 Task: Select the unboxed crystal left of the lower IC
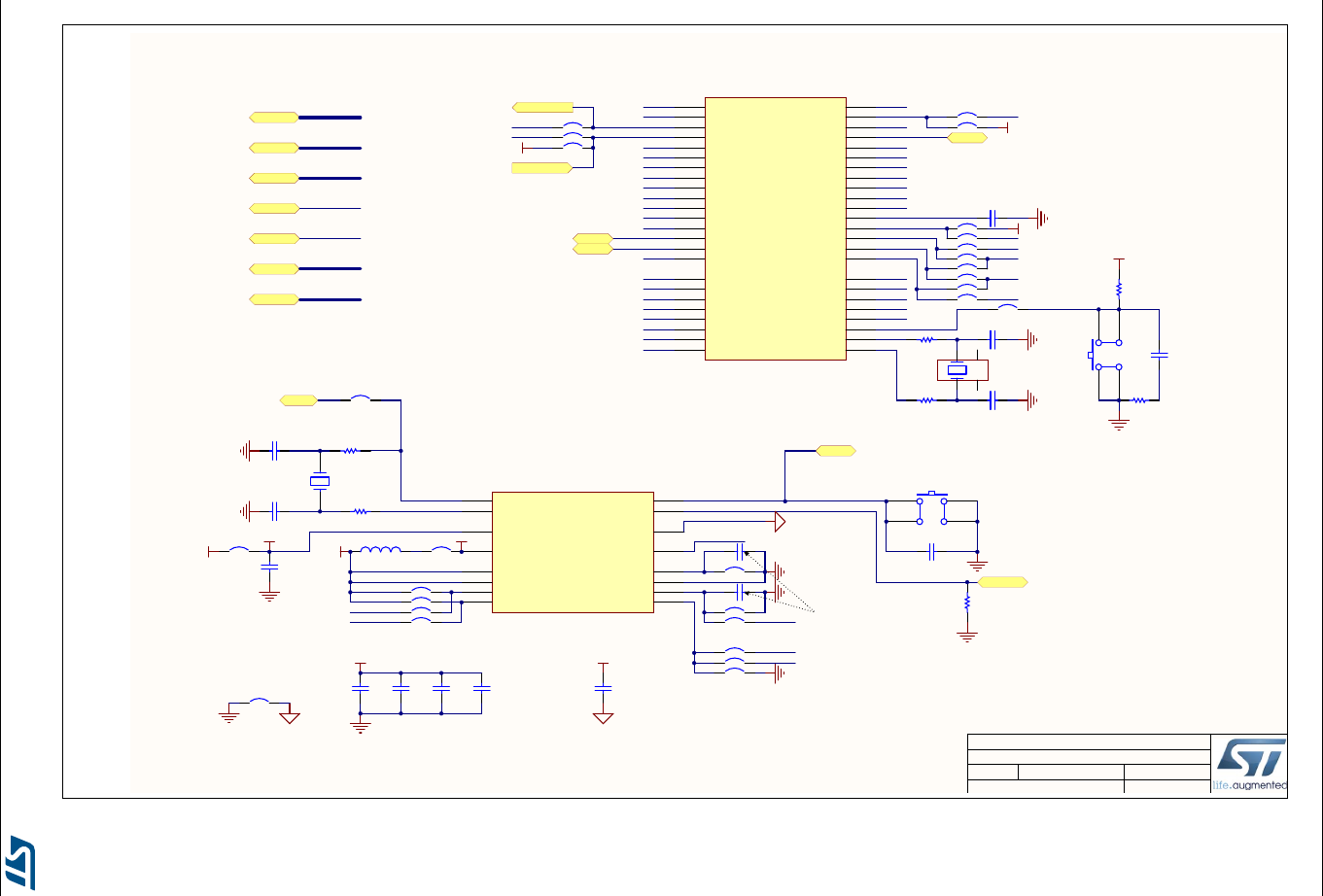pyautogui.click(x=319, y=480)
